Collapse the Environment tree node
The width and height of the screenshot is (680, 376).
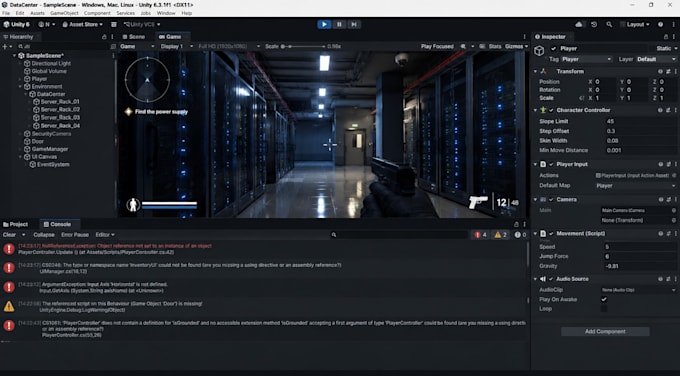pos(20,87)
